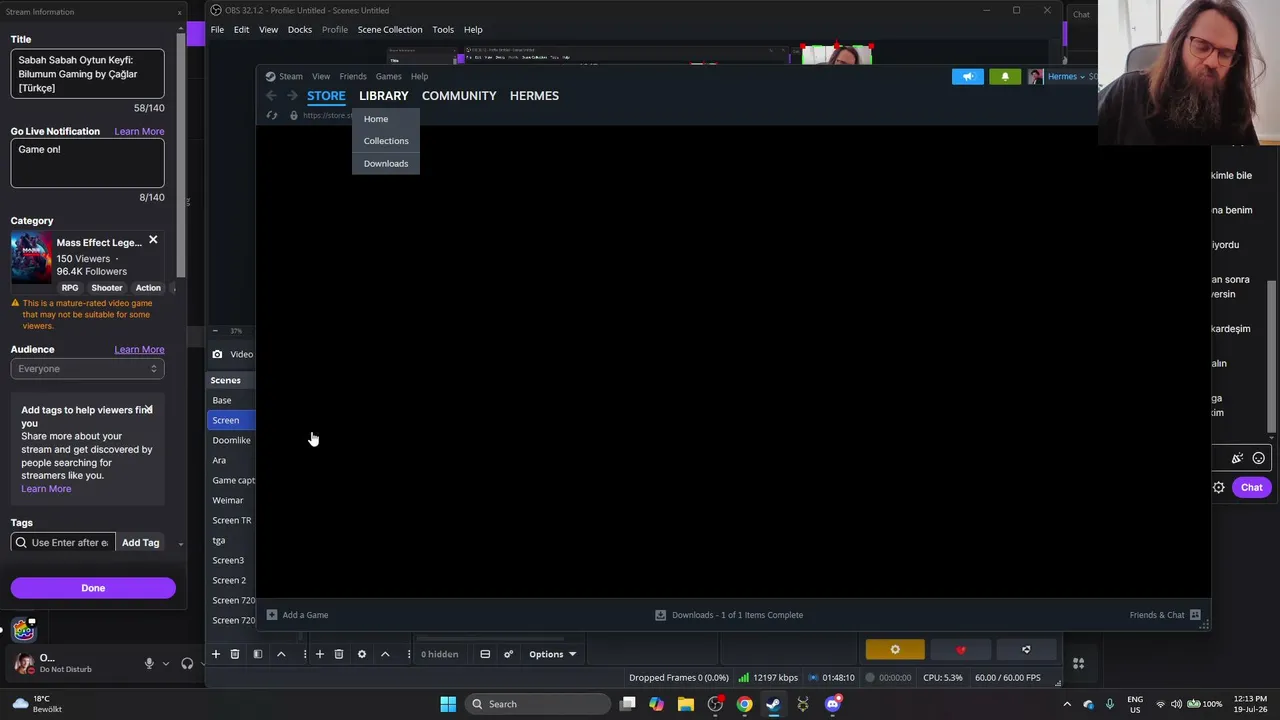Delete selected source with trash icon

339,654
